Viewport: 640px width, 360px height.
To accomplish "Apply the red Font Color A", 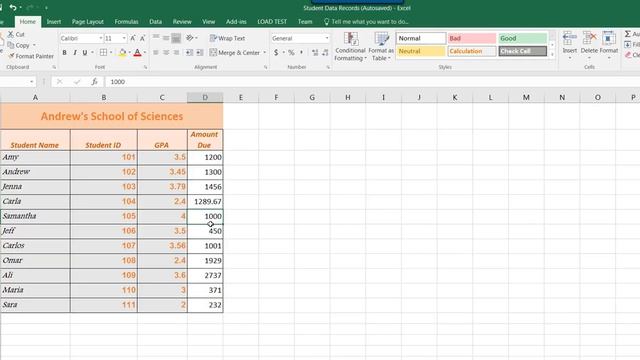I will coord(138,53).
